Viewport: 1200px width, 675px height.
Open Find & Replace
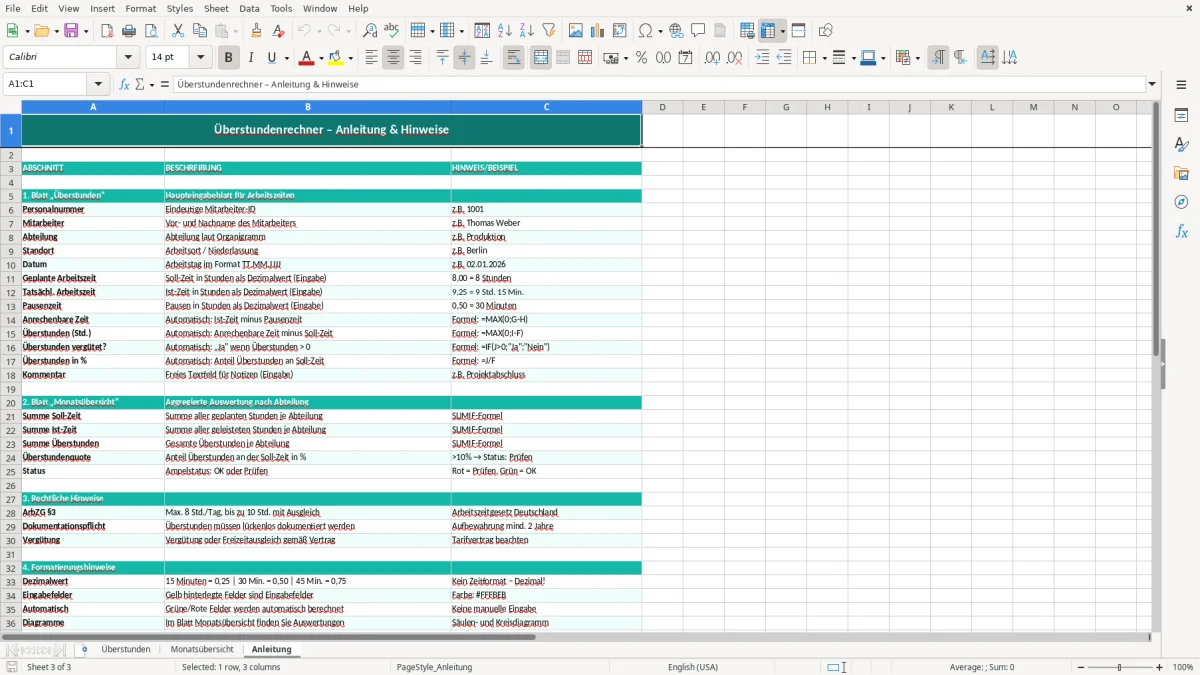[x=370, y=31]
